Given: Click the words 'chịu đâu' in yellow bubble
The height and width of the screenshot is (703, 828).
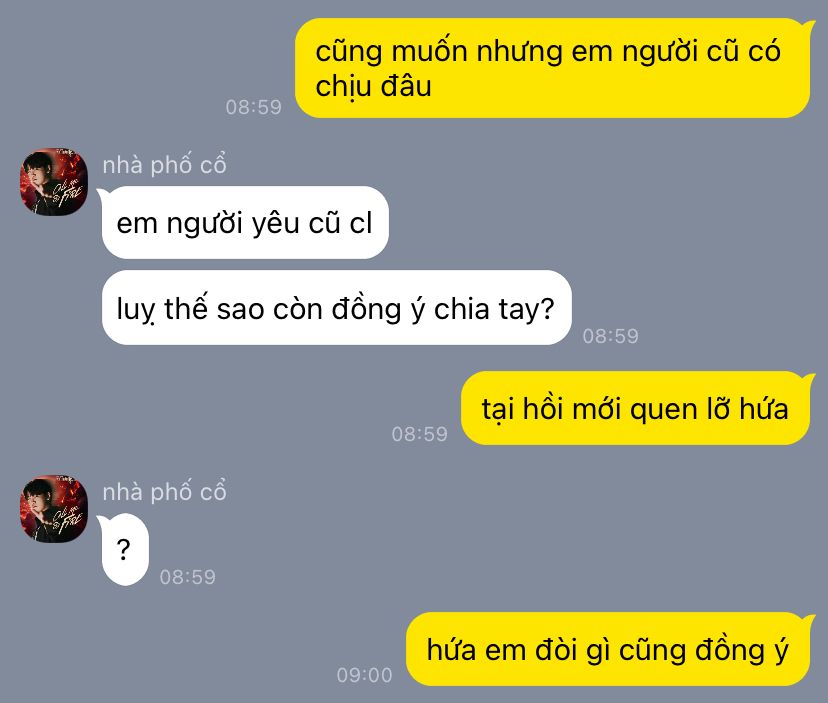Looking at the screenshot, I should point(373,87).
